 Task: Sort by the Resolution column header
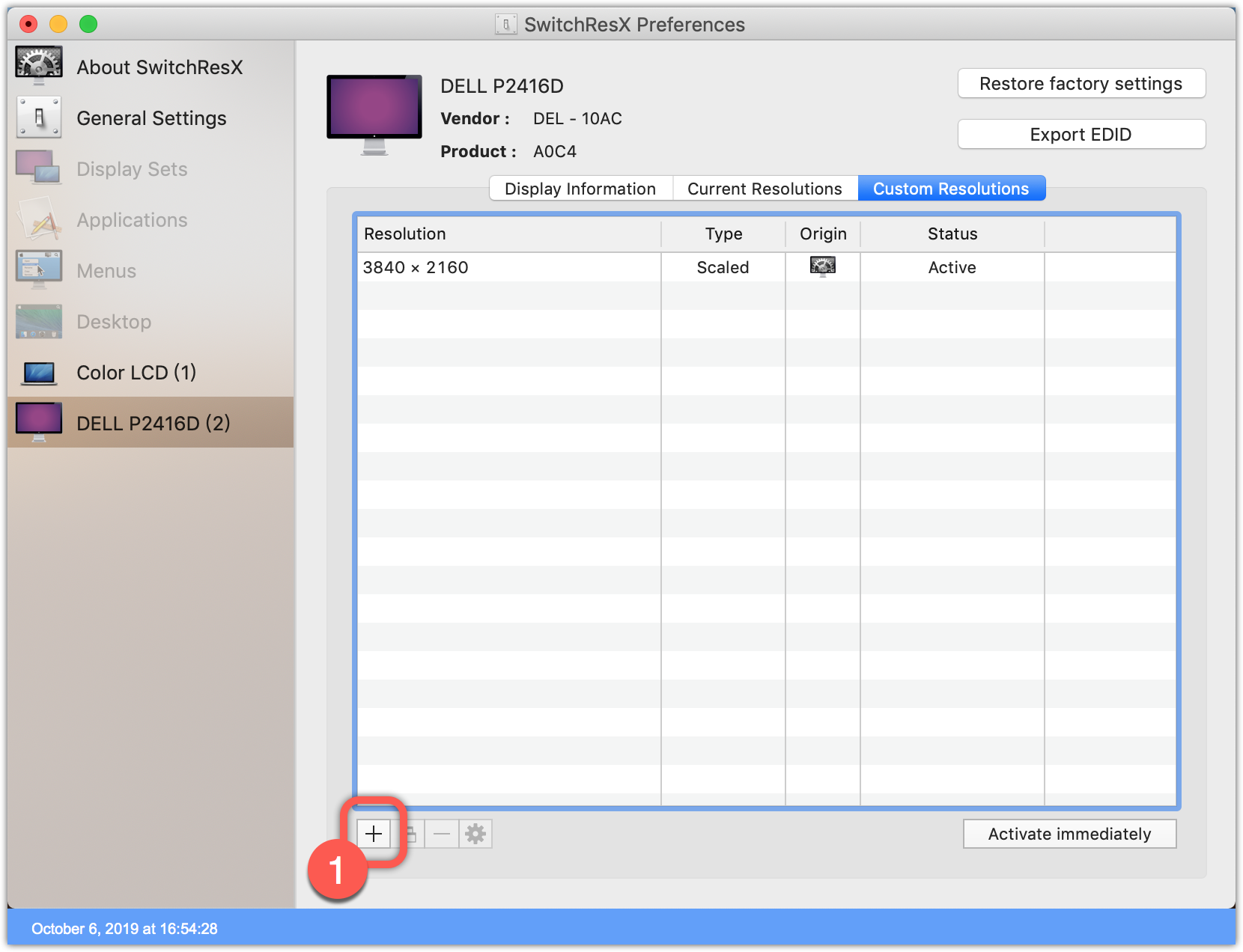pos(509,234)
